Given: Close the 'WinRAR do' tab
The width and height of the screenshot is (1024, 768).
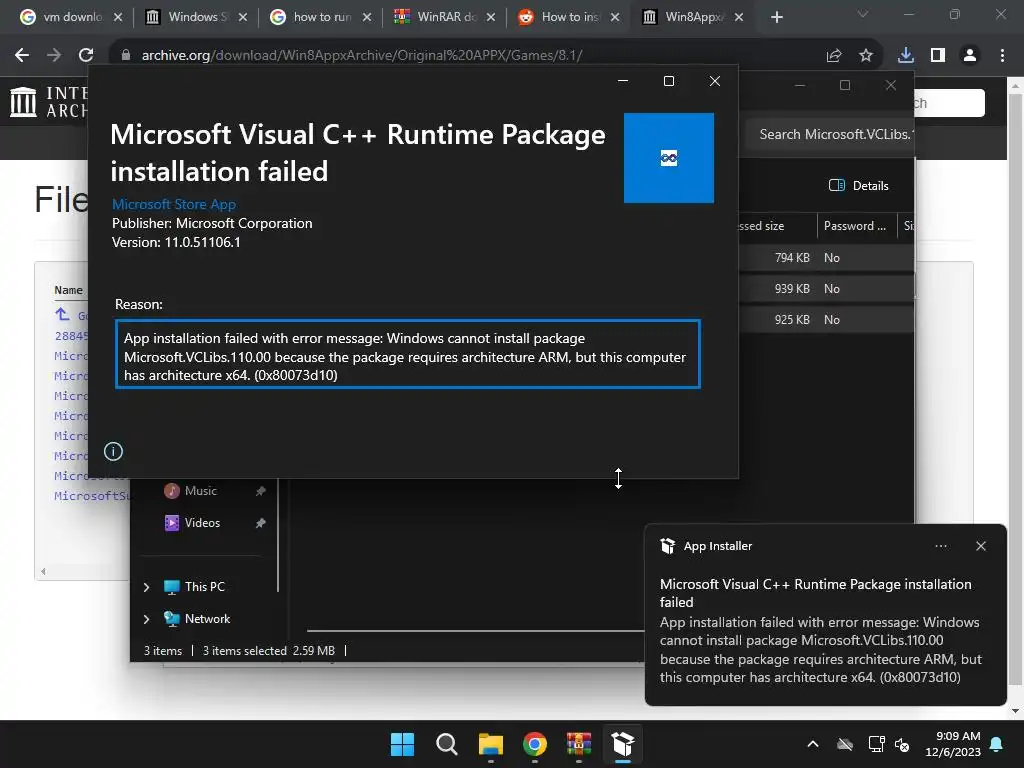Looking at the screenshot, I should click(490, 17).
